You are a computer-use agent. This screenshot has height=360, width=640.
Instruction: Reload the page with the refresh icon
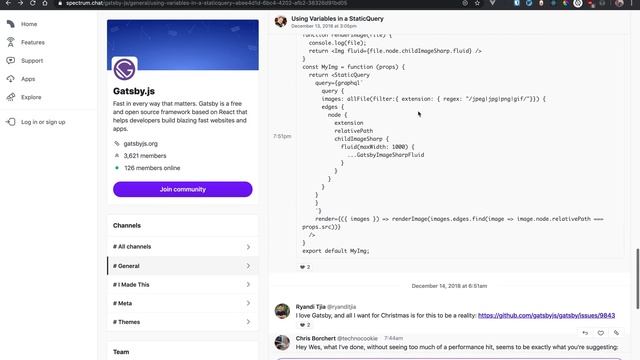[33, 3]
